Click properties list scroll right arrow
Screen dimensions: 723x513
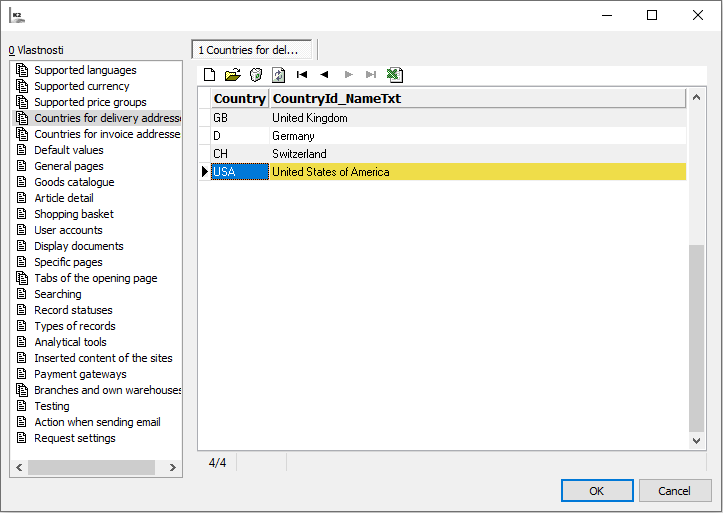(x=173, y=467)
